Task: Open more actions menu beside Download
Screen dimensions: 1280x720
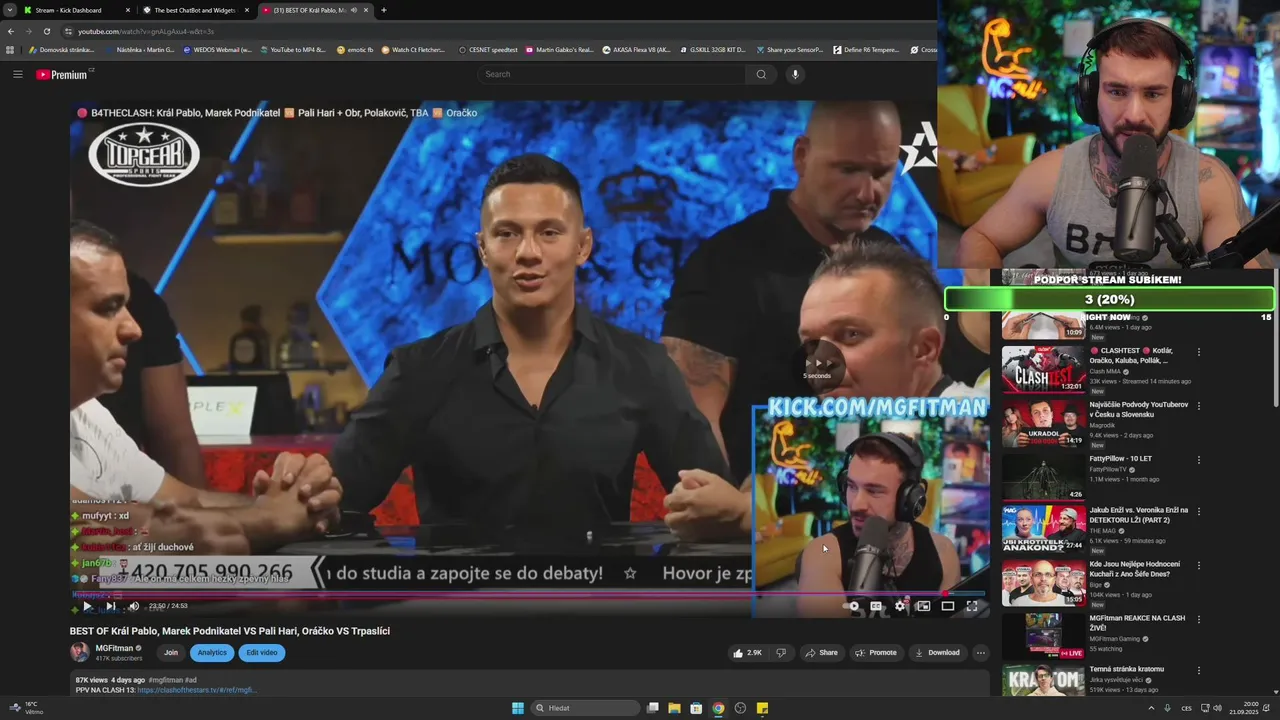Action: [981, 653]
